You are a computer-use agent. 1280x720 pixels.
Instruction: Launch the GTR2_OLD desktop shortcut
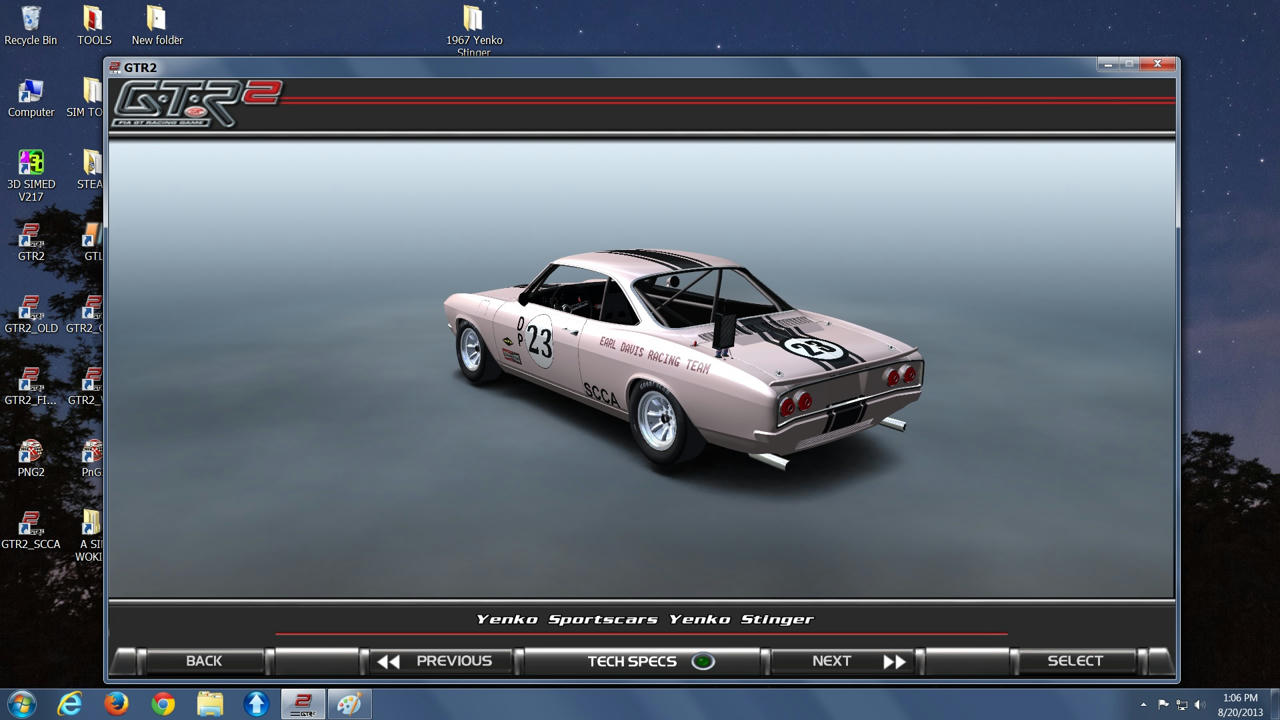(31, 314)
